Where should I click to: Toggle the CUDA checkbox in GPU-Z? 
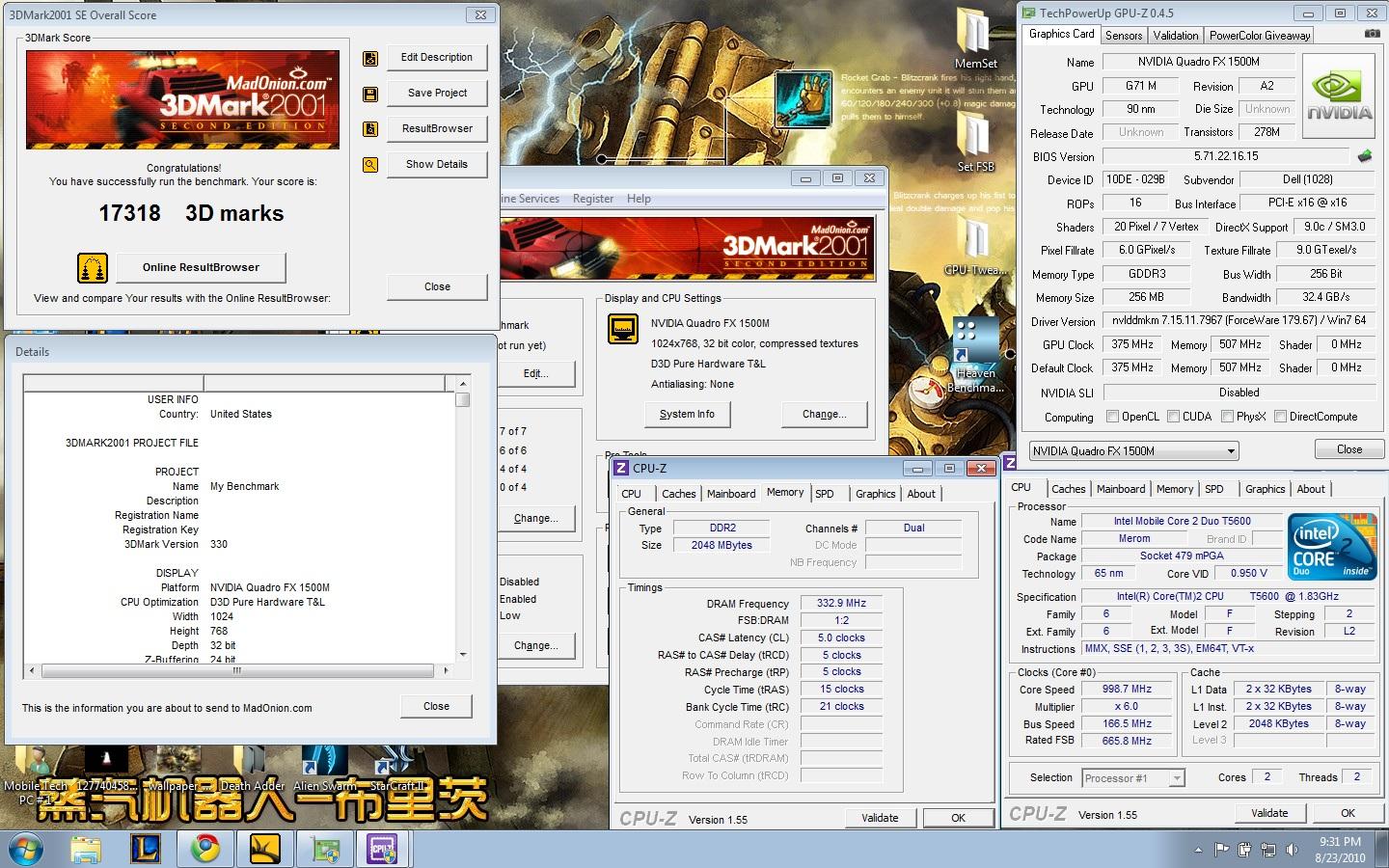(x=1174, y=417)
